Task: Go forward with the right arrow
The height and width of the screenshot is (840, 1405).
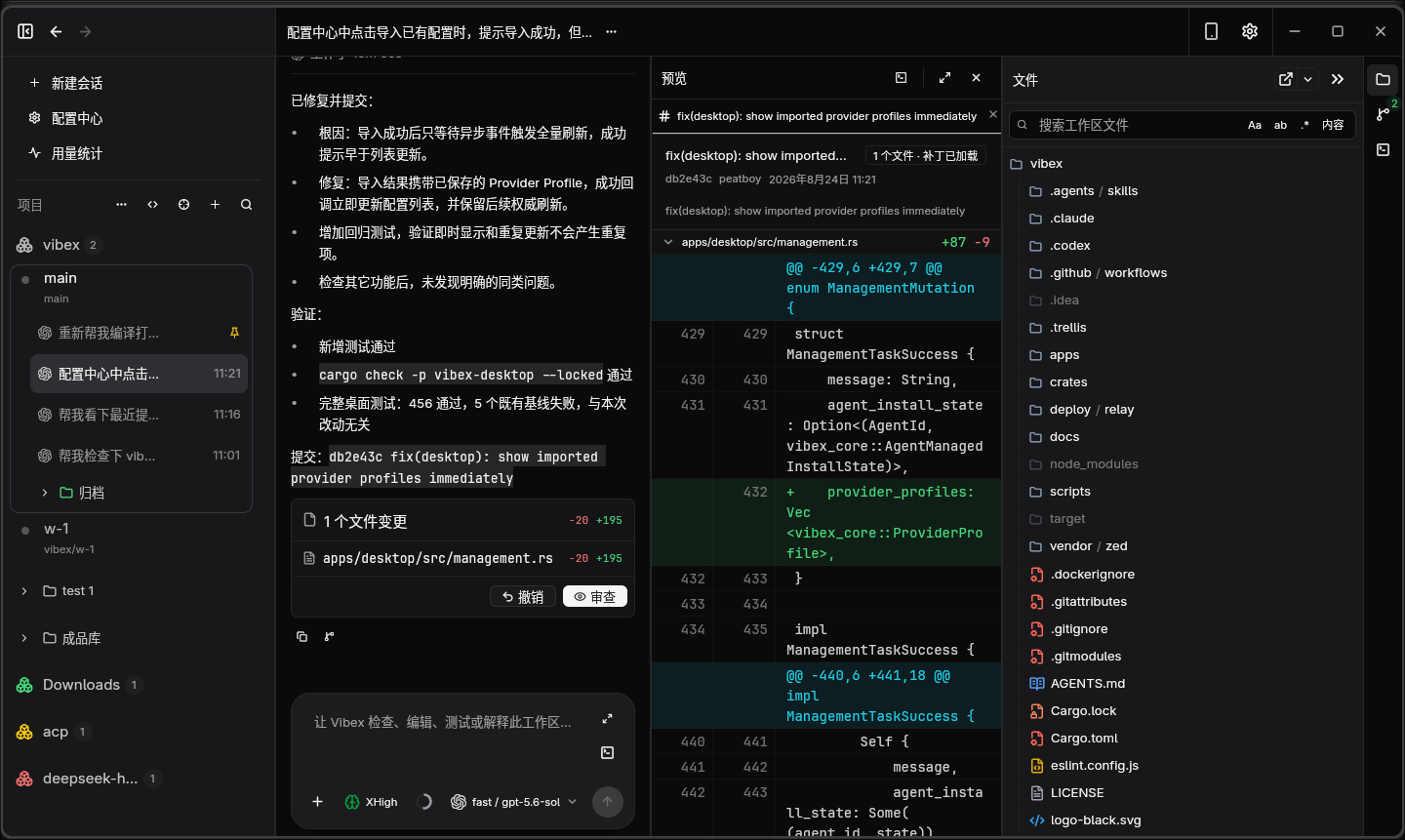Action: (86, 31)
